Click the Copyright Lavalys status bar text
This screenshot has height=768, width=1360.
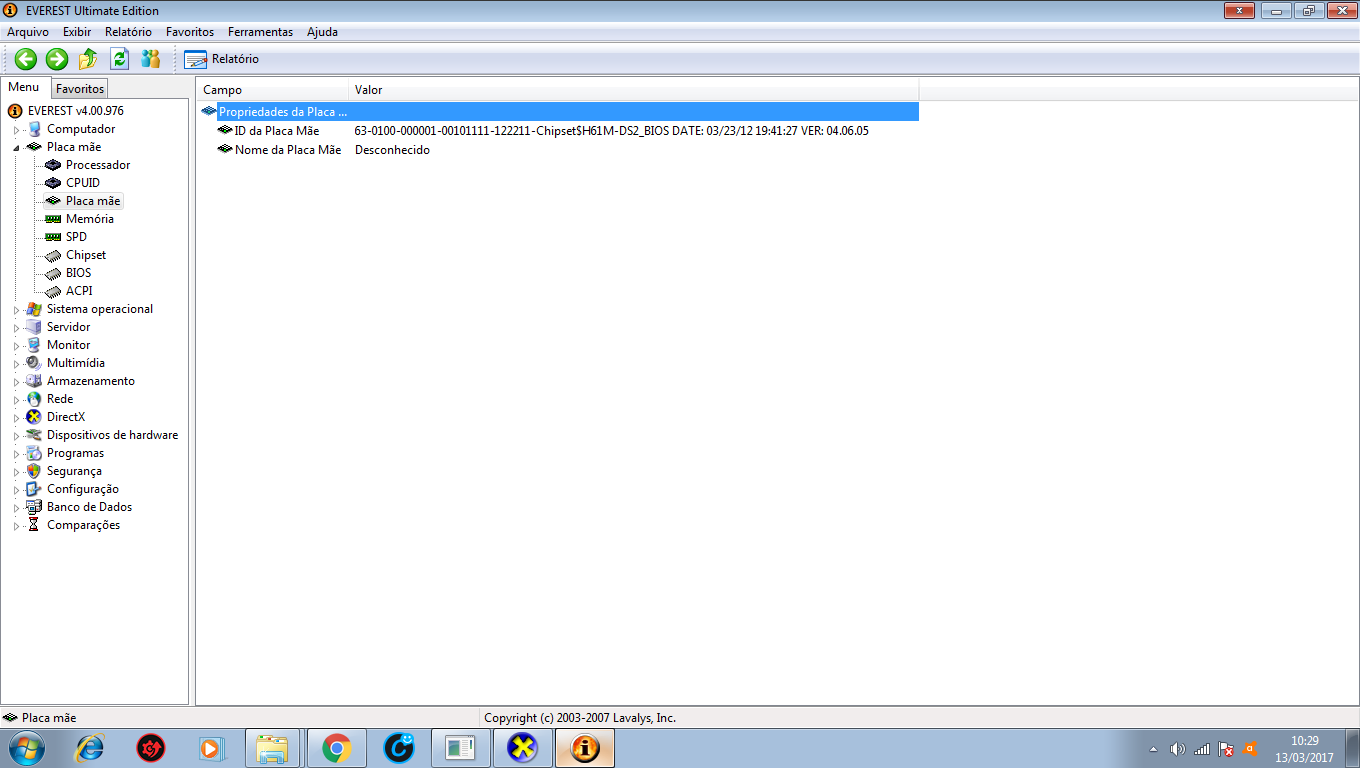[x=580, y=718]
